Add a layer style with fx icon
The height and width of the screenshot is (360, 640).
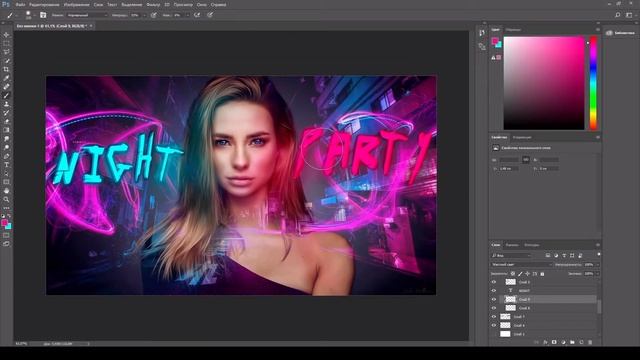545,342
